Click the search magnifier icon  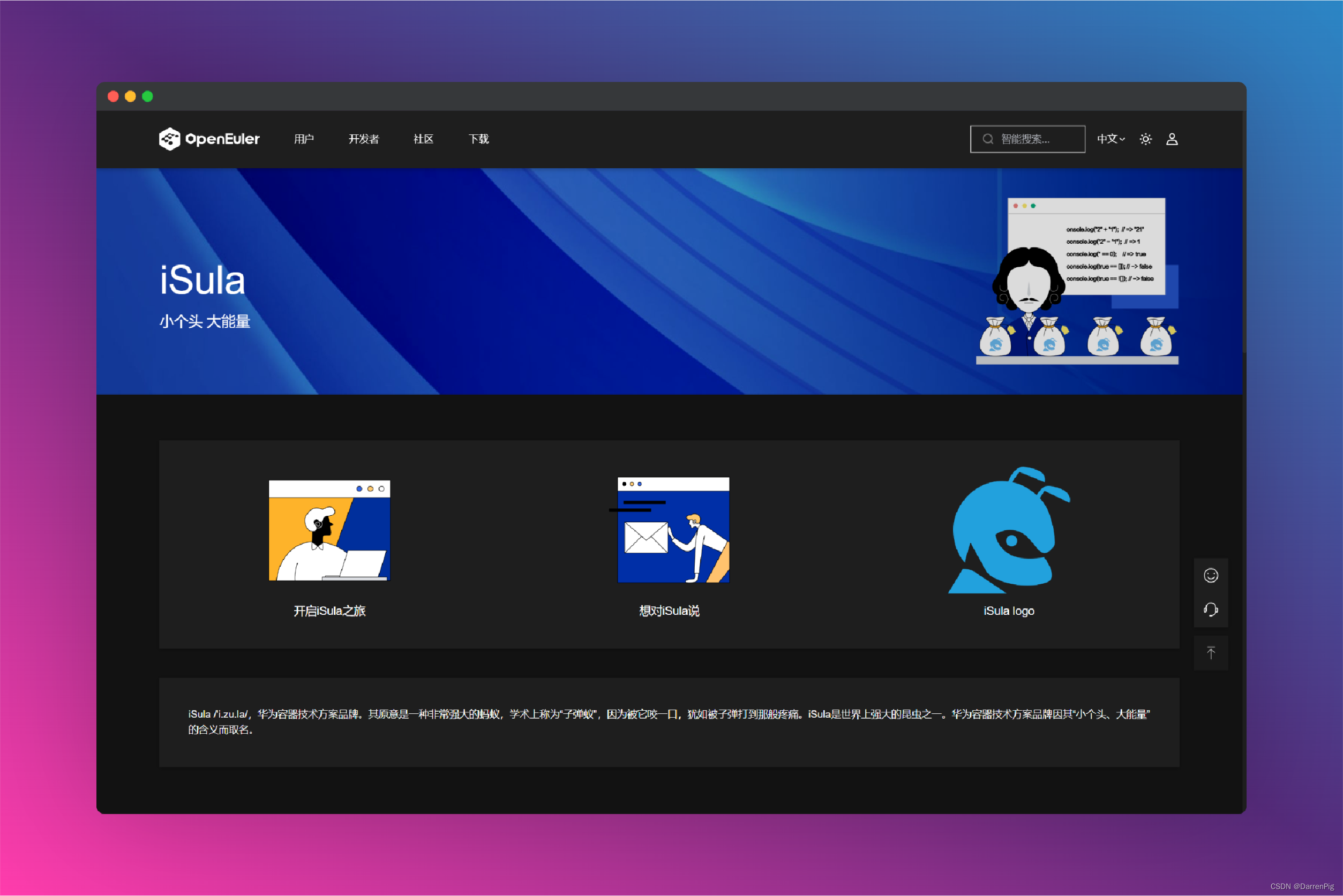coord(987,139)
